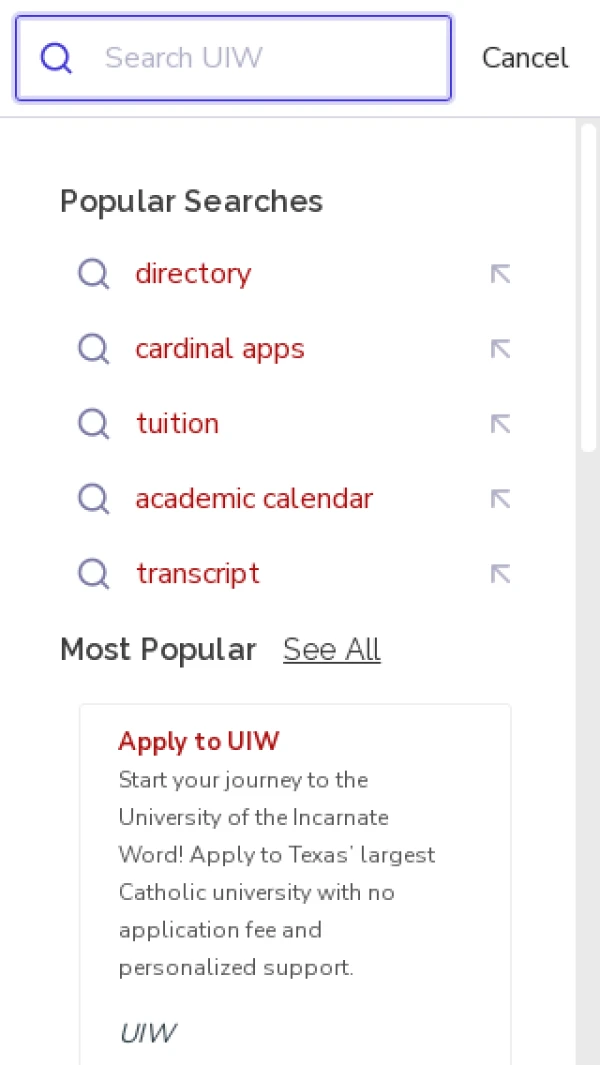Open academic calendar search suggestion
The image size is (600, 1065).
[254, 499]
